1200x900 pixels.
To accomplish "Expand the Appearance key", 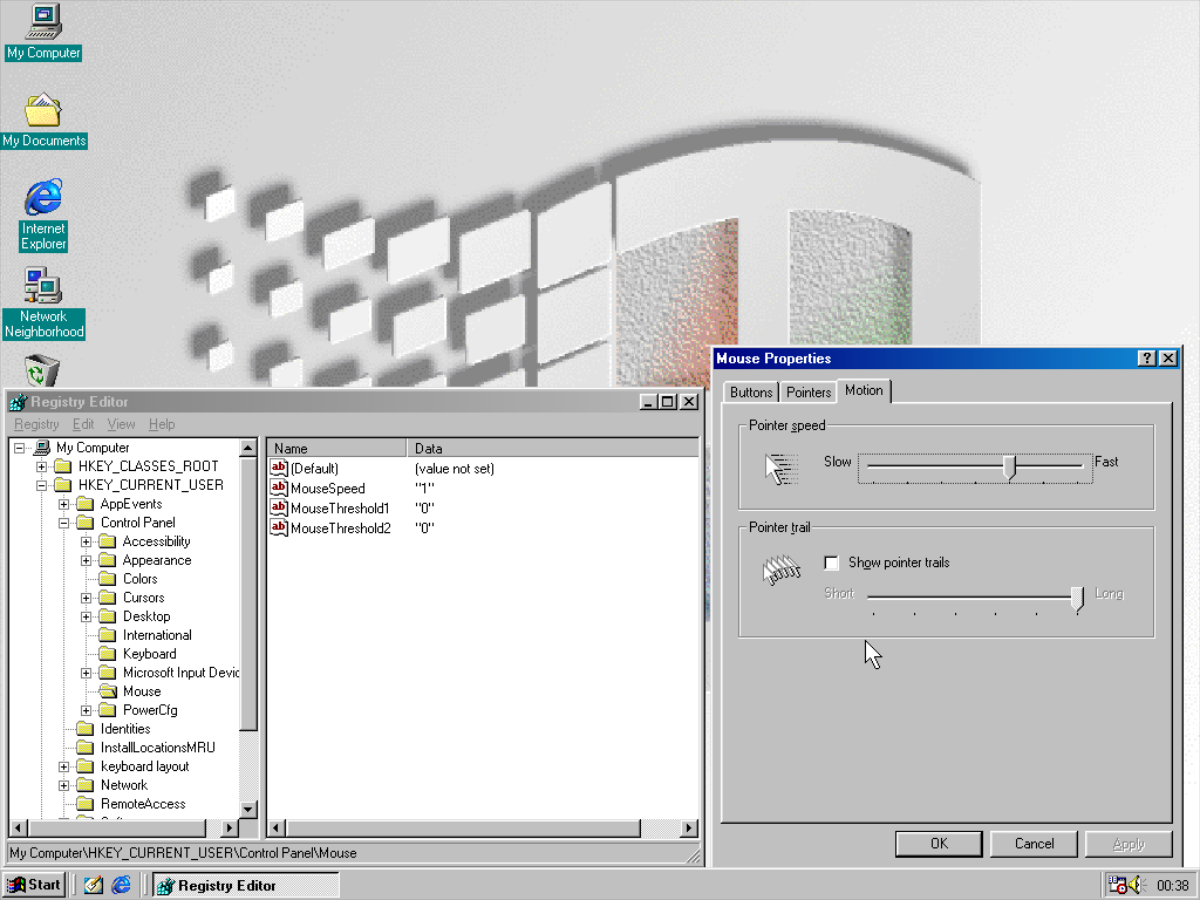I will coord(86,560).
